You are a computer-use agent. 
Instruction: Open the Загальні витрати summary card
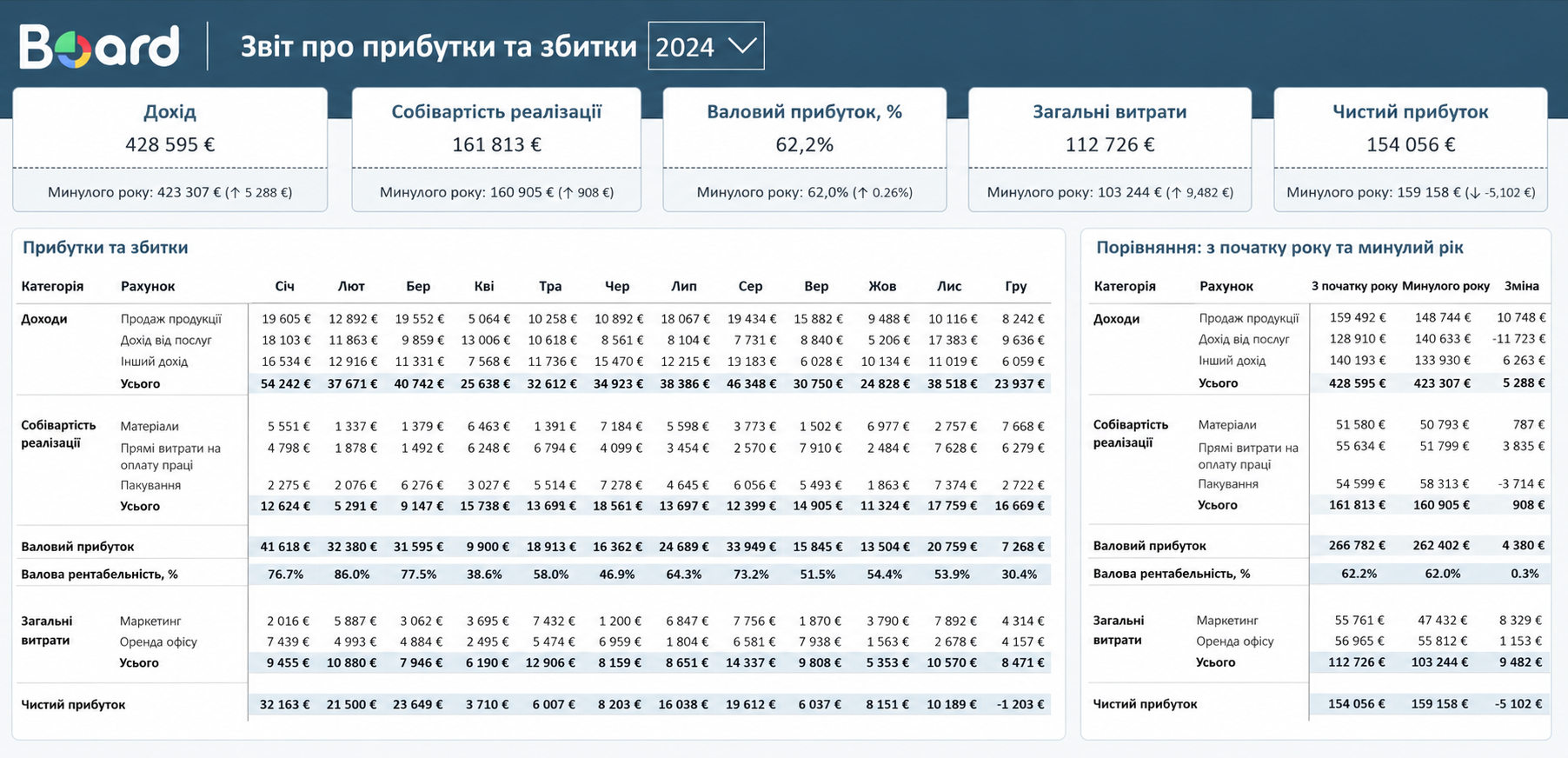click(1110, 149)
